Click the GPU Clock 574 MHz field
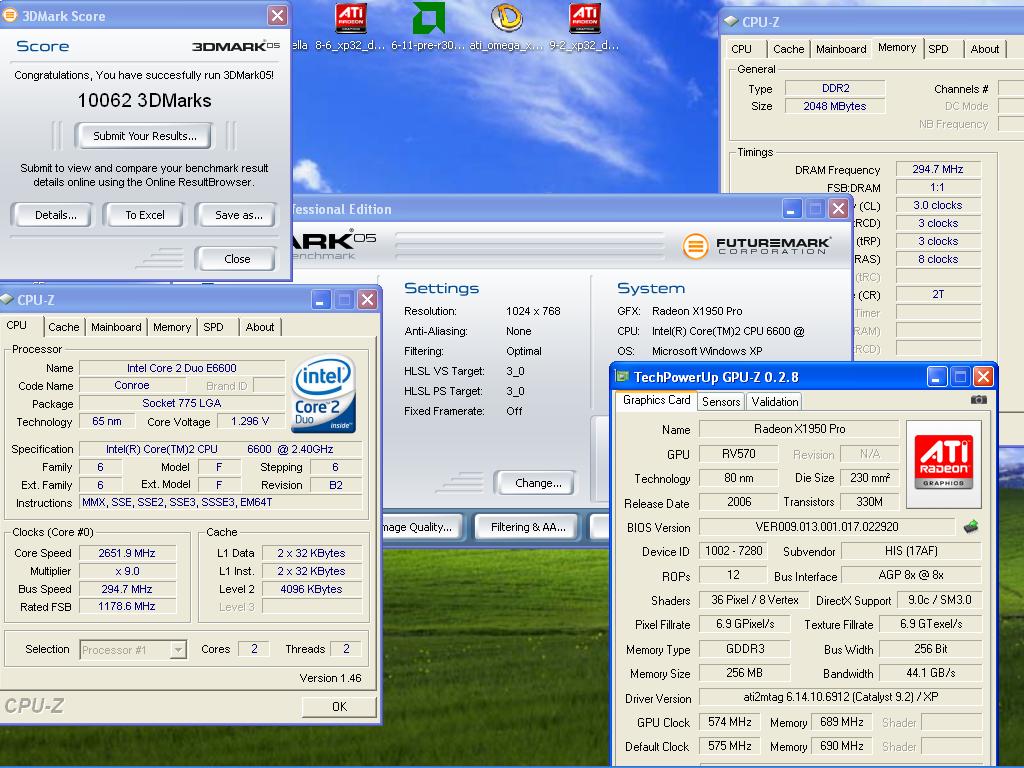 point(729,722)
